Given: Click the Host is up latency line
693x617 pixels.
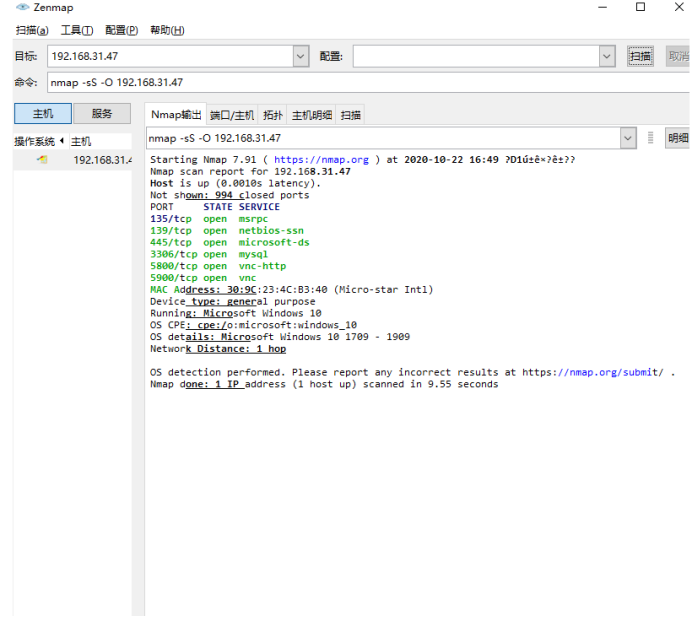Looking at the screenshot, I should 236,183.
